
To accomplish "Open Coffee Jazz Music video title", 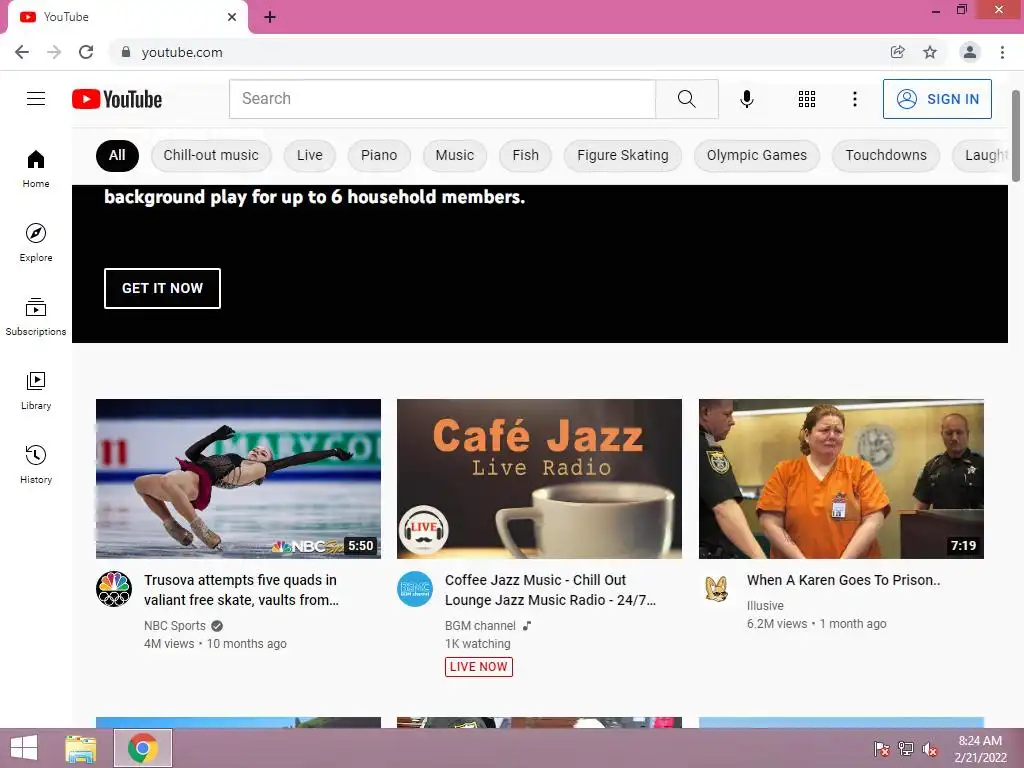I will pos(551,590).
